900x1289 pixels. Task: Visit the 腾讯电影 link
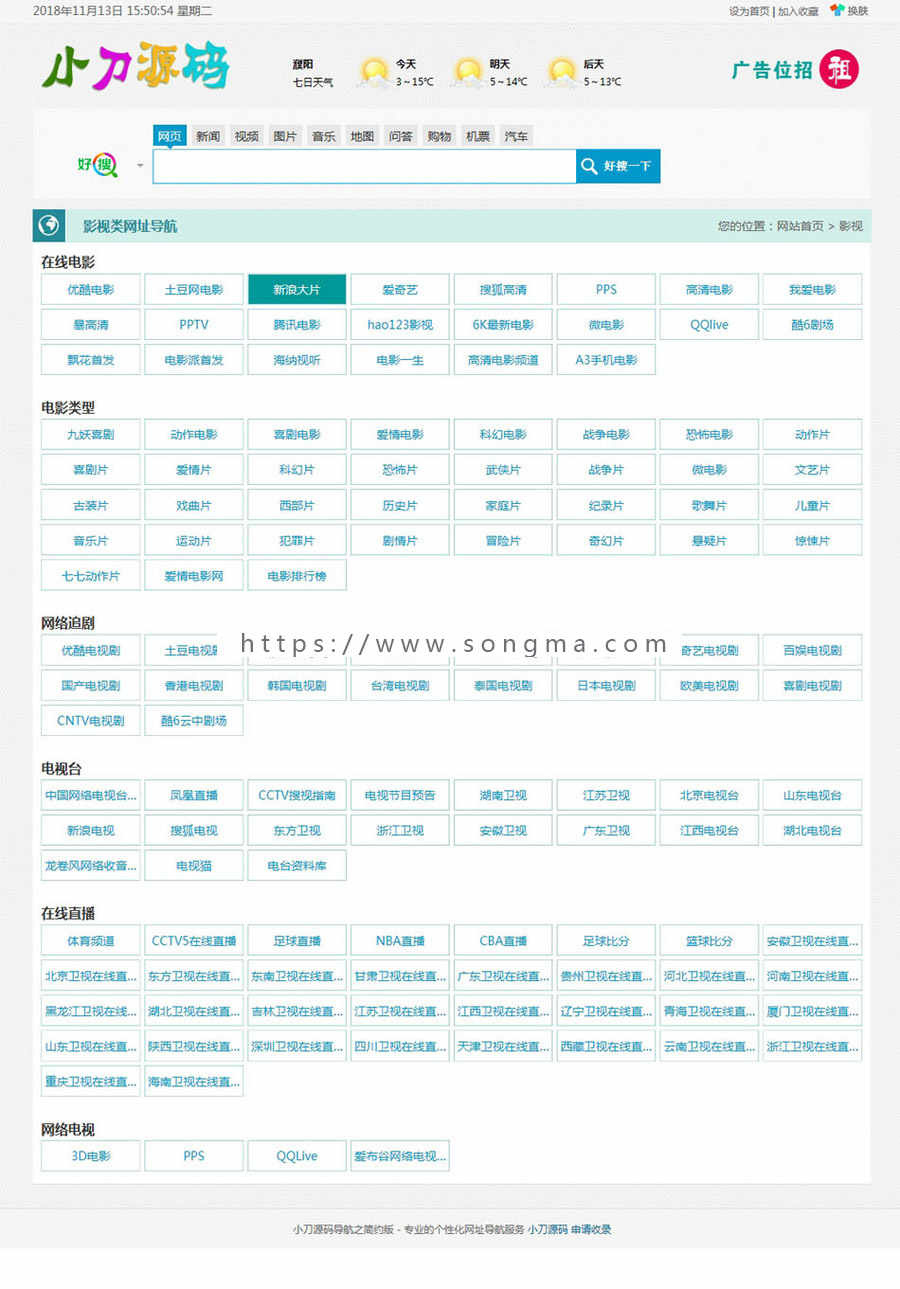pos(297,324)
